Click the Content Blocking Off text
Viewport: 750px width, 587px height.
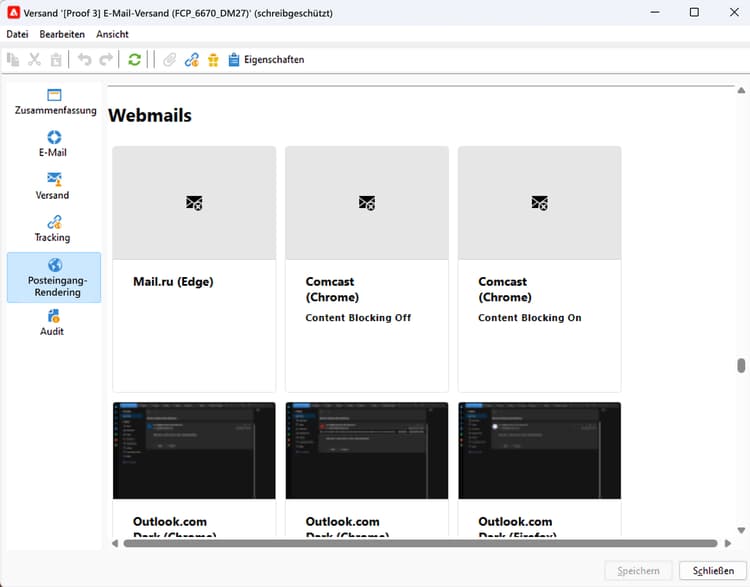(x=358, y=318)
